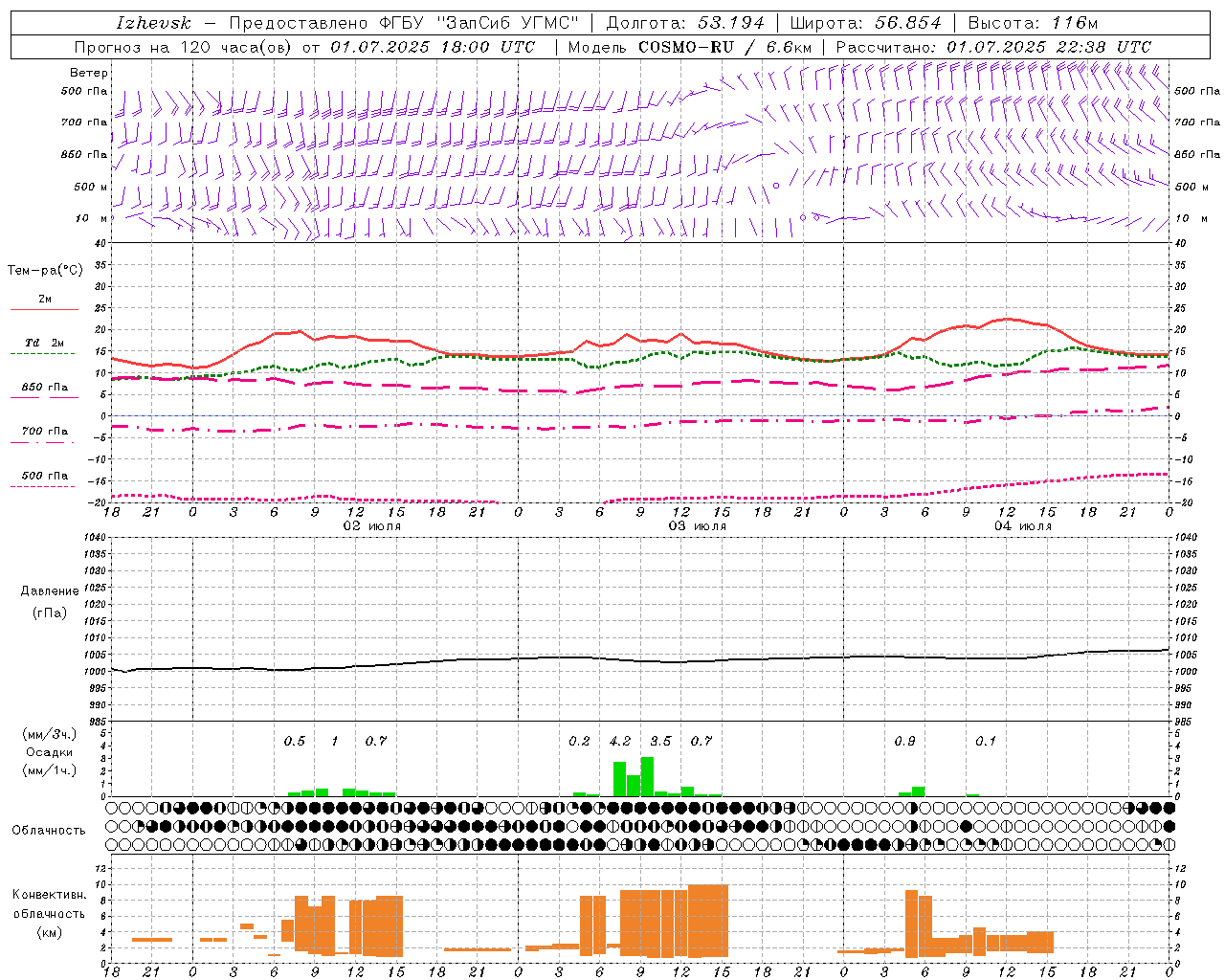The width and height of the screenshot is (1225, 980).
Task: Select the Прогноз на 120 часа(ов) text
Action: pos(185,47)
